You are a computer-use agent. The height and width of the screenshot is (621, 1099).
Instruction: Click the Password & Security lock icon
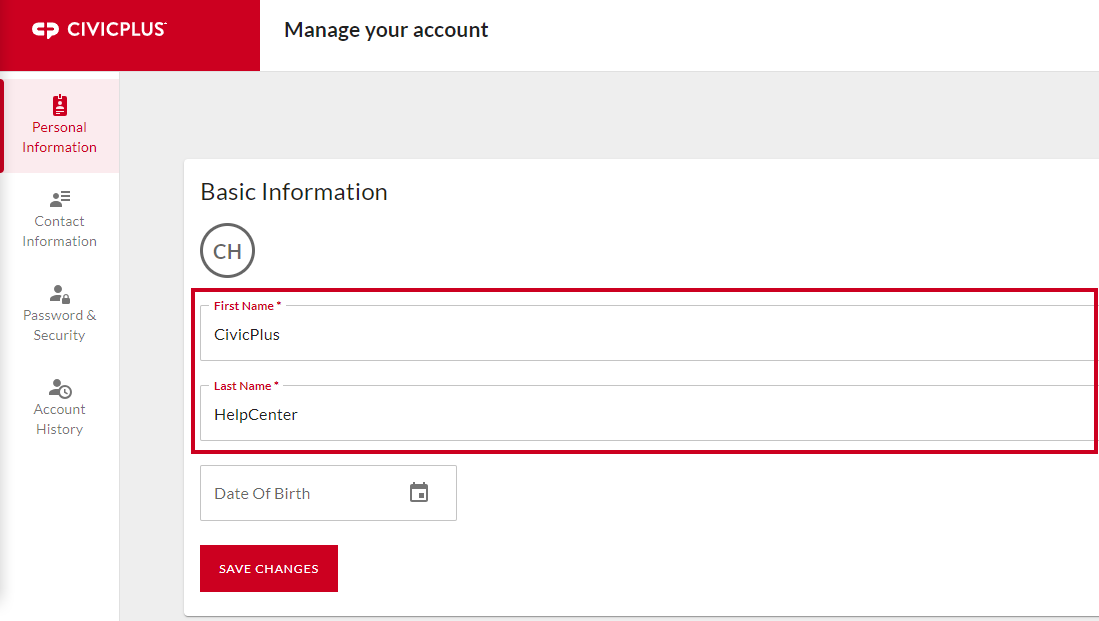(x=60, y=293)
